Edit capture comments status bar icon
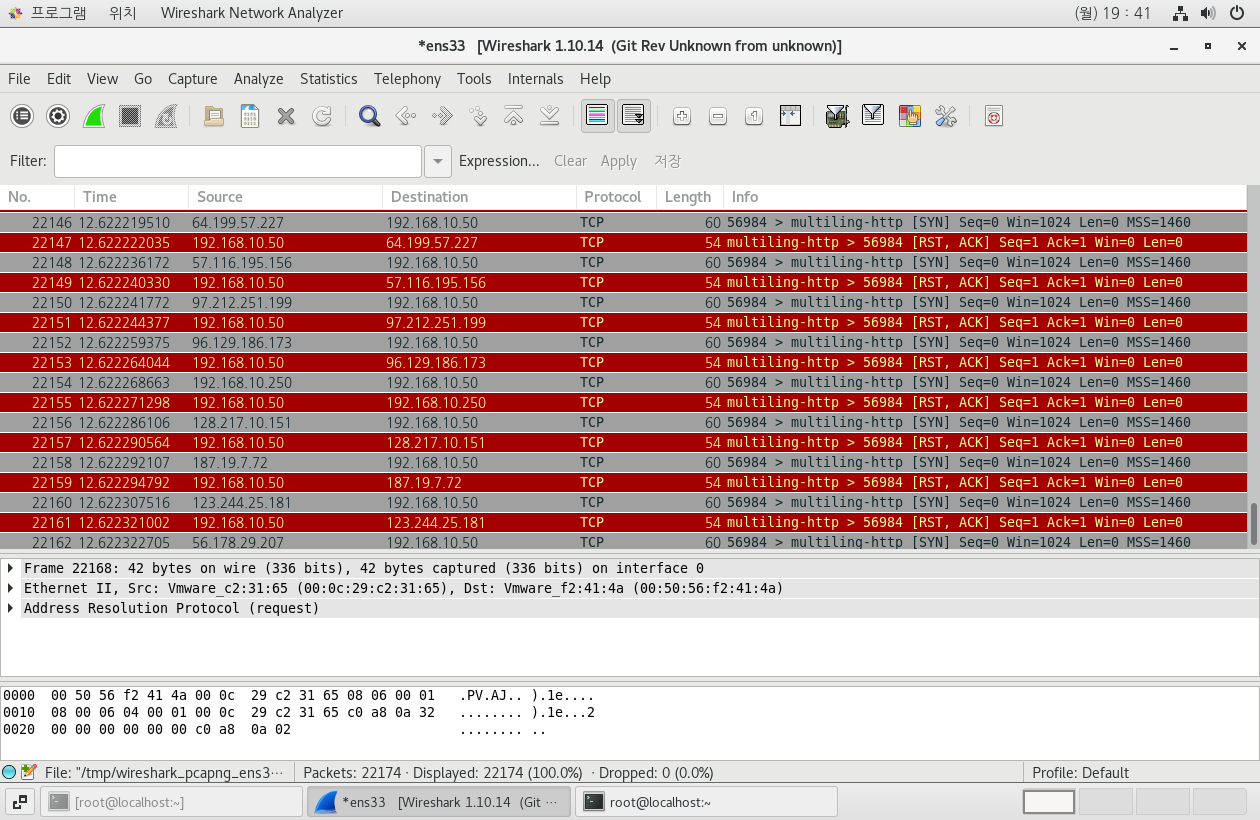This screenshot has width=1260, height=820. click(x=28, y=772)
